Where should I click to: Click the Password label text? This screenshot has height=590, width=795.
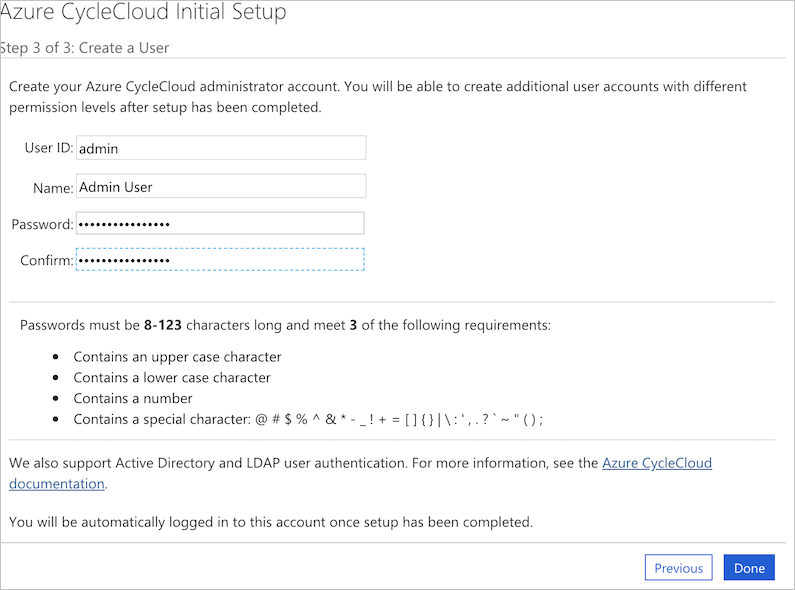(x=42, y=224)
